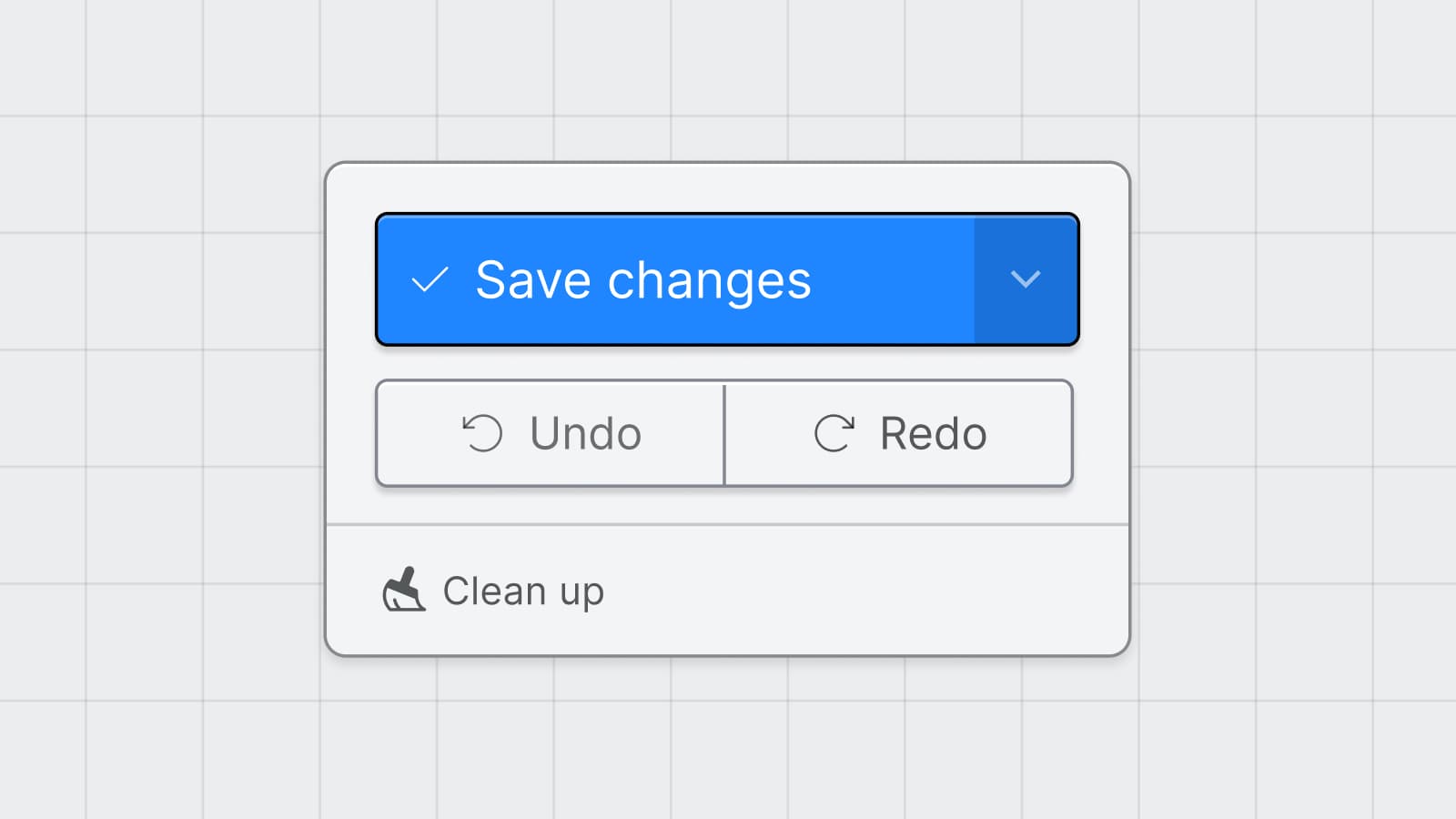Click the Redo clockwise arrow icon
Viewport: 1456px width, 819px height.
coord(834,433)
